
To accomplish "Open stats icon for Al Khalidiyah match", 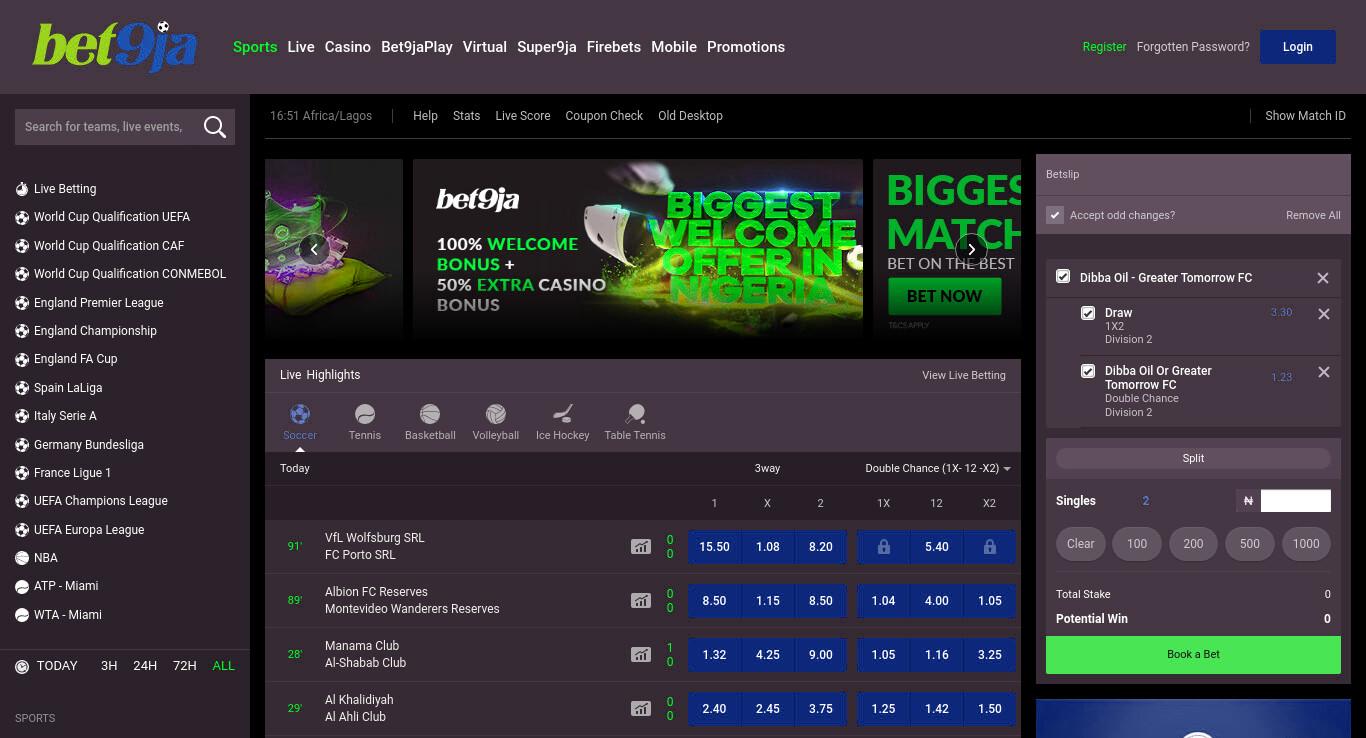I will pyautogui.click(x=641, y=709).
